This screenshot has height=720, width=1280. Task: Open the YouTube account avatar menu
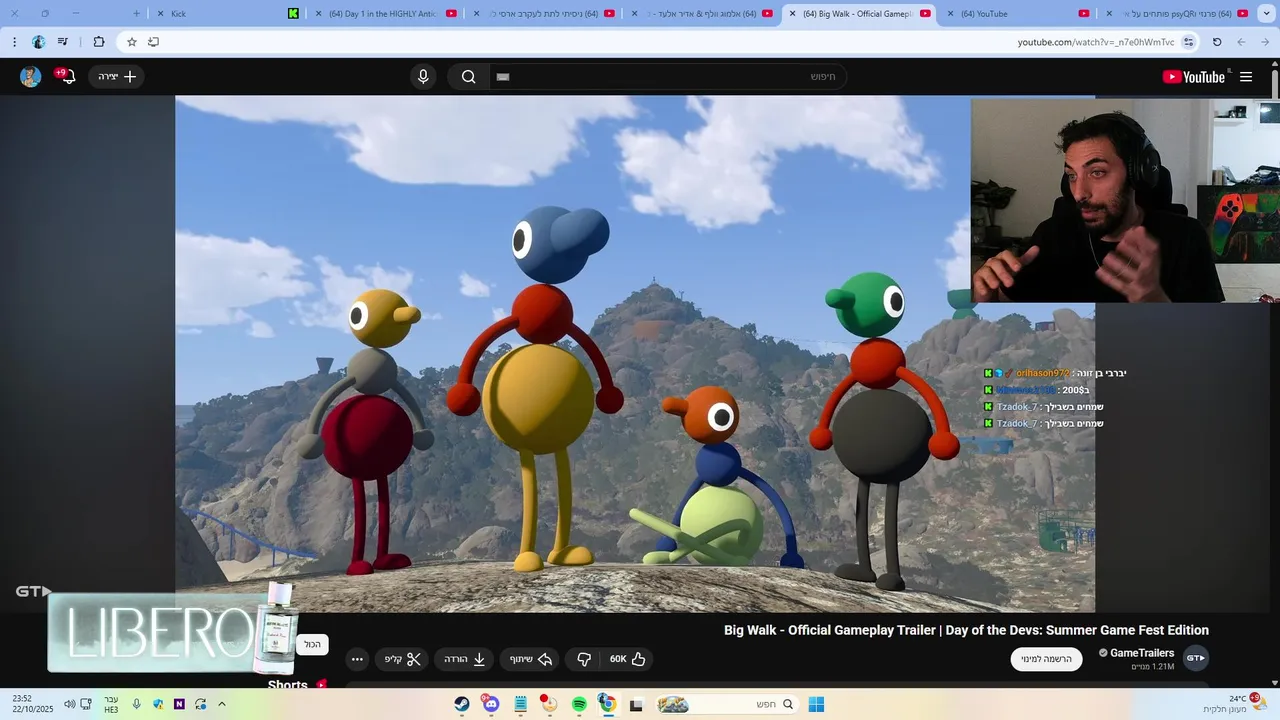pos(30,77)
